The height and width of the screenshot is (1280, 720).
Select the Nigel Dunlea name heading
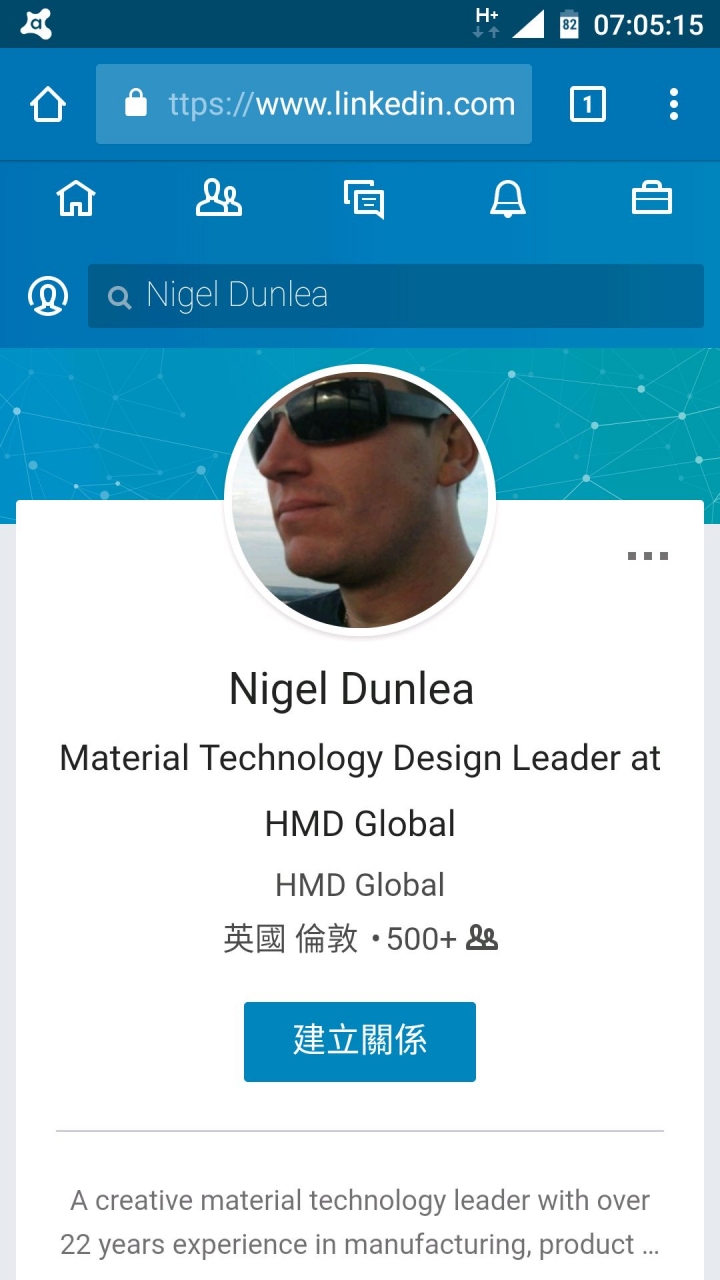pos(351,690)
